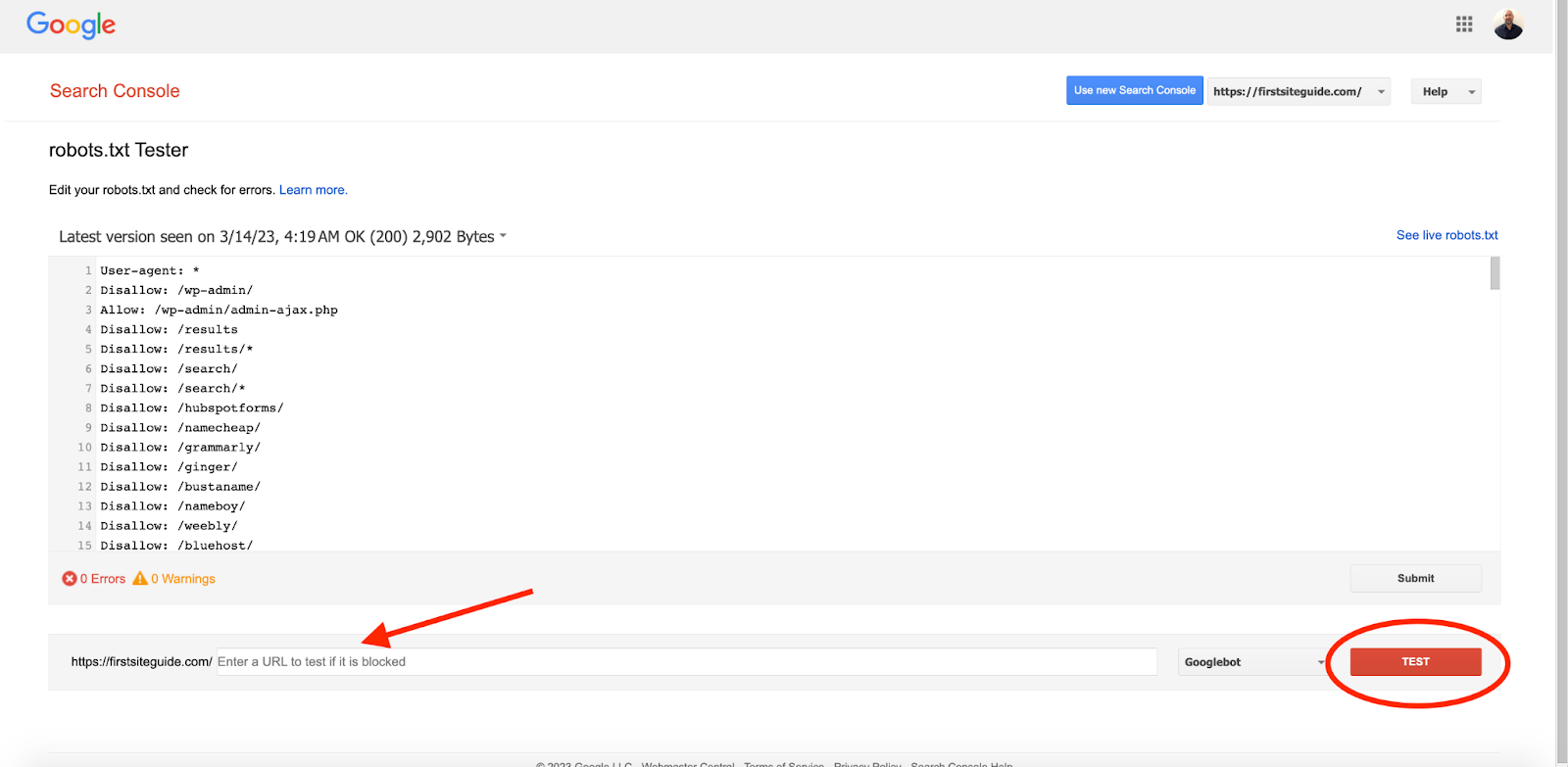Click the line 'Disallow: /wp-admin/'
This screenshot has width=1568, height=767.
point(176,290)
